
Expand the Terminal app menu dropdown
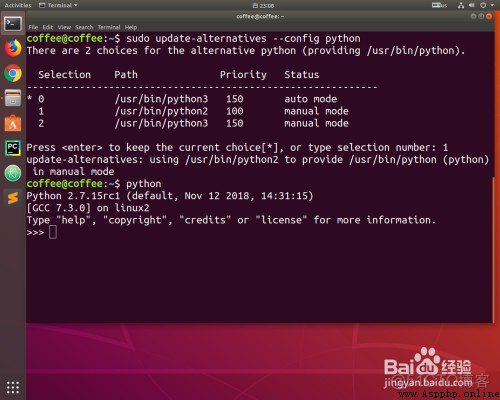[x=58, y=5]
